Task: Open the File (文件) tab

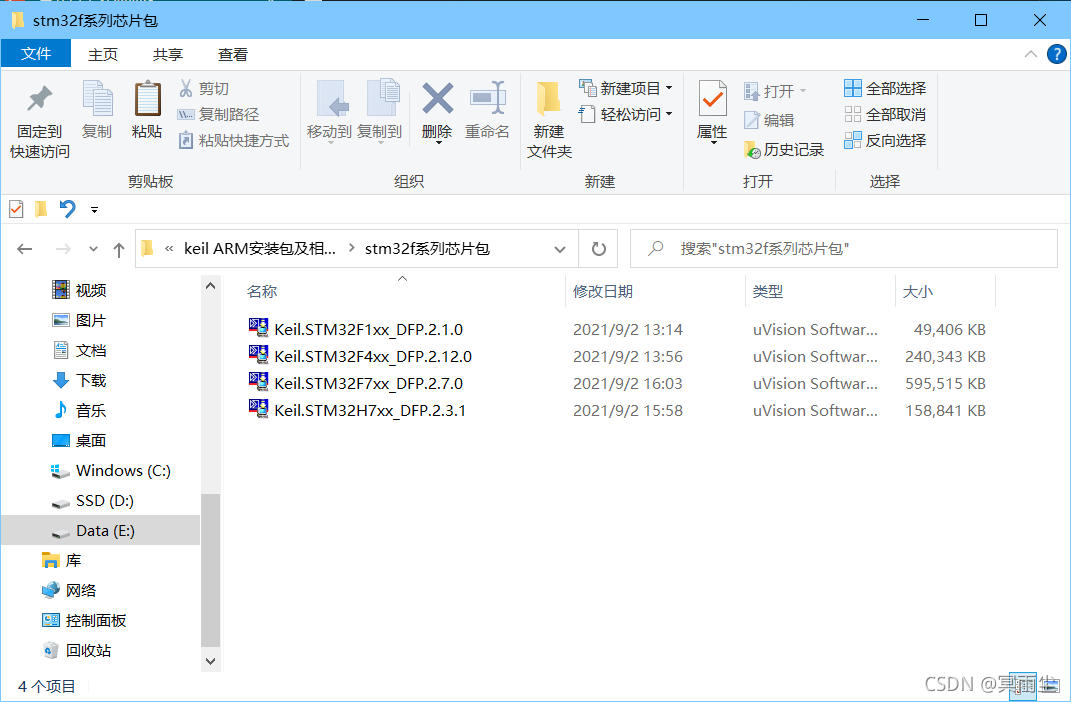Action: [x=36, y=54]
